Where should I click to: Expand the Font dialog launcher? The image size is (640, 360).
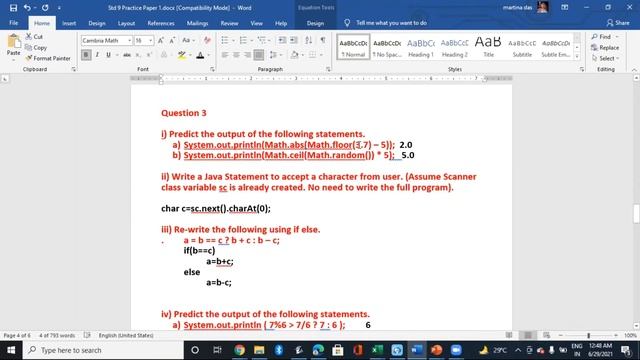click(212, 69)
